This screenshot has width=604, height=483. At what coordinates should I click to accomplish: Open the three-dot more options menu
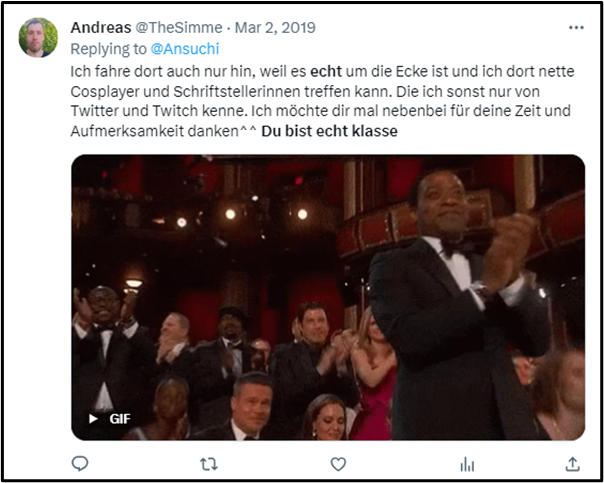[576, 27]
